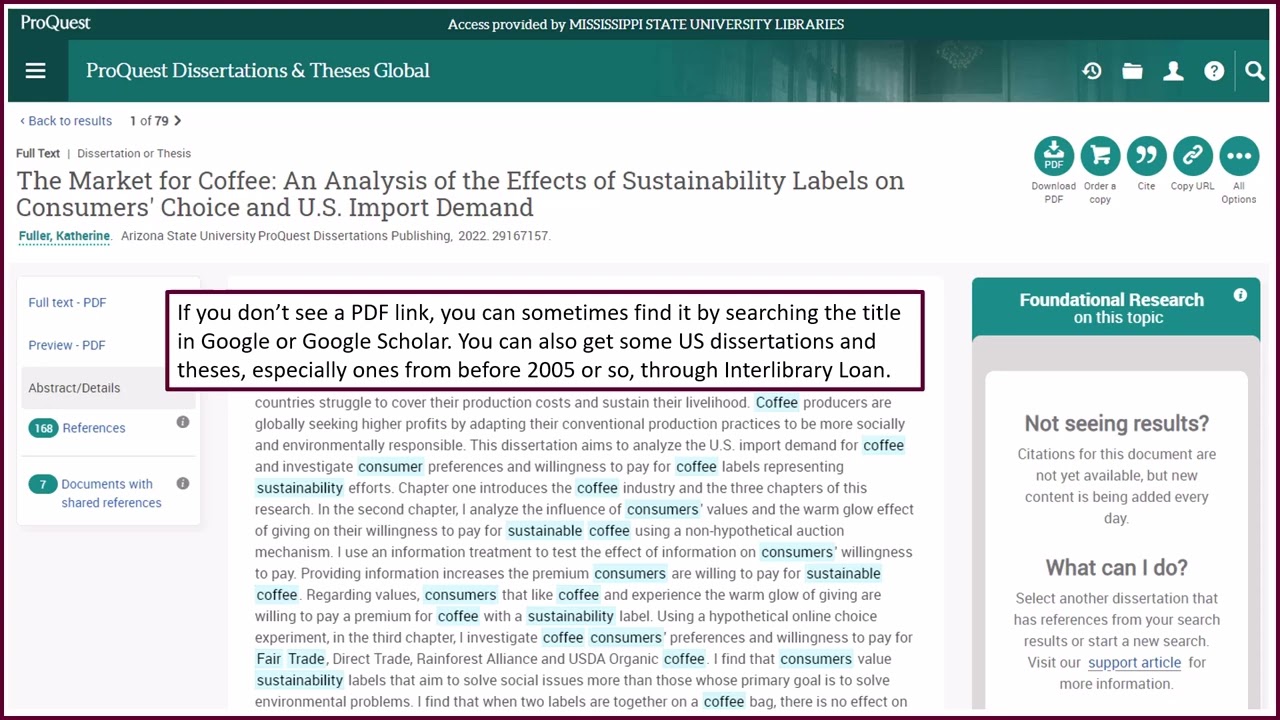
Task: Click the Cite quotation icon
Action: 1146,156
